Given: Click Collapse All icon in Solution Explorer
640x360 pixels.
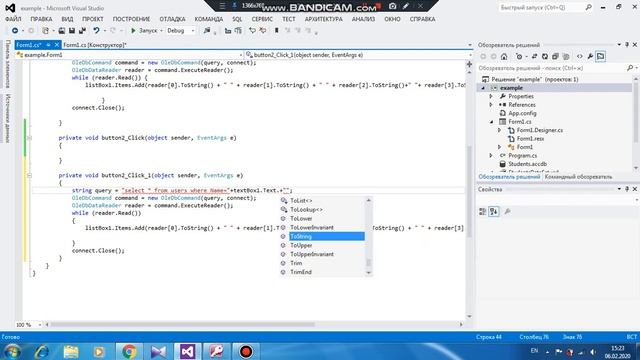Looking at the screenshot, I should (555, 56).
